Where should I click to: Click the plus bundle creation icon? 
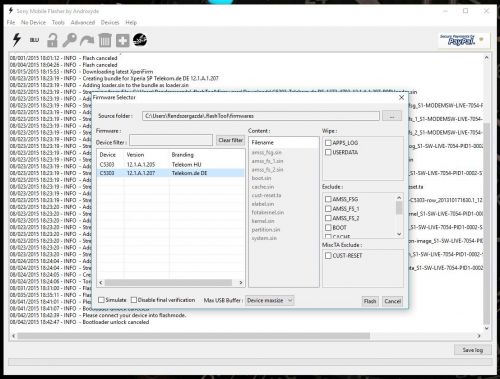[x=122, y=41]
